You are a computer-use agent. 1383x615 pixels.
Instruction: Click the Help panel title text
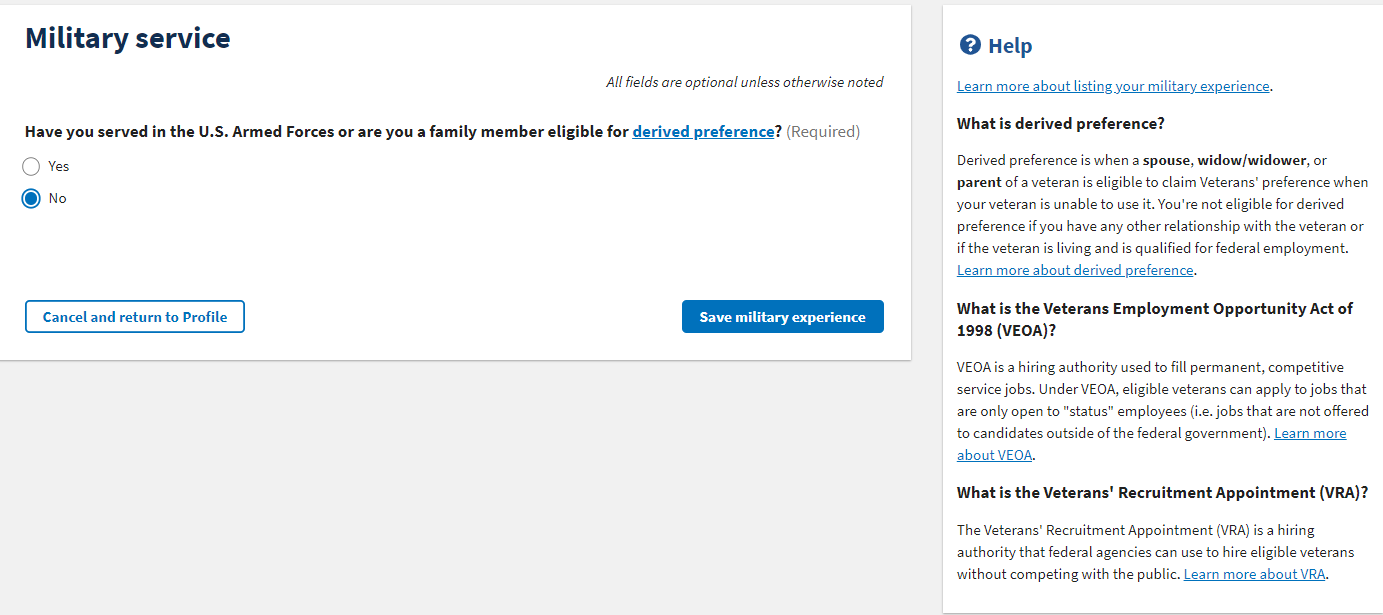point(1010,46)
